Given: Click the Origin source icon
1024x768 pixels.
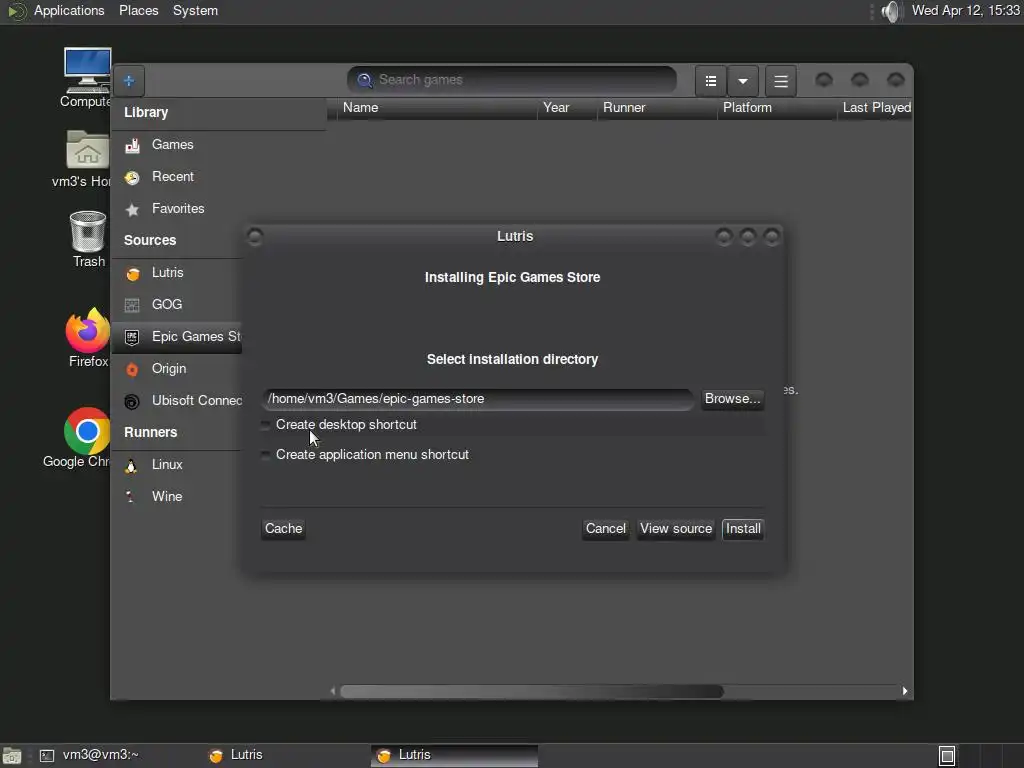Looking at the screenshot, I should click(133, 369).
